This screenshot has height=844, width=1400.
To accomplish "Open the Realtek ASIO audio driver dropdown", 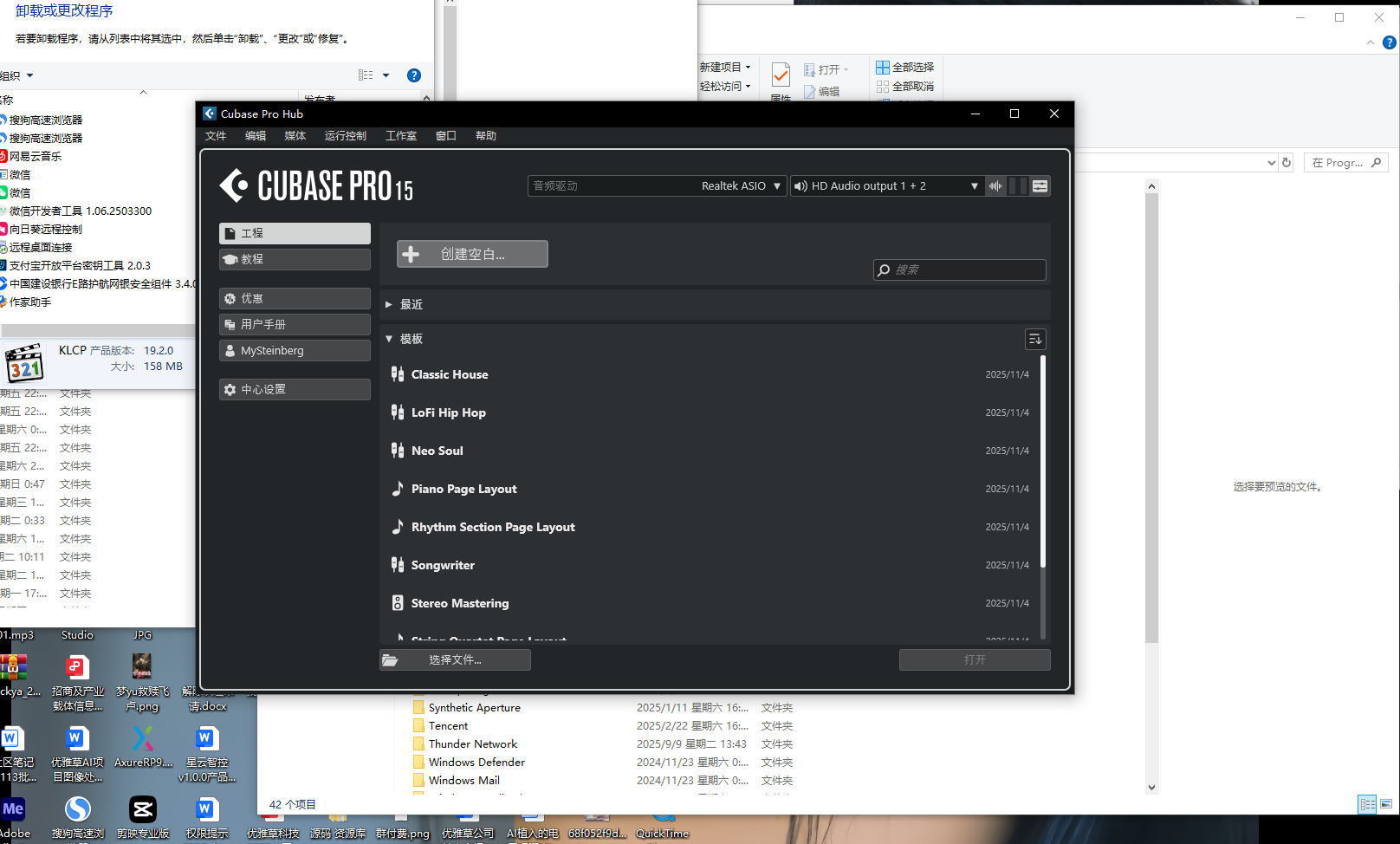I will point(657,186).
